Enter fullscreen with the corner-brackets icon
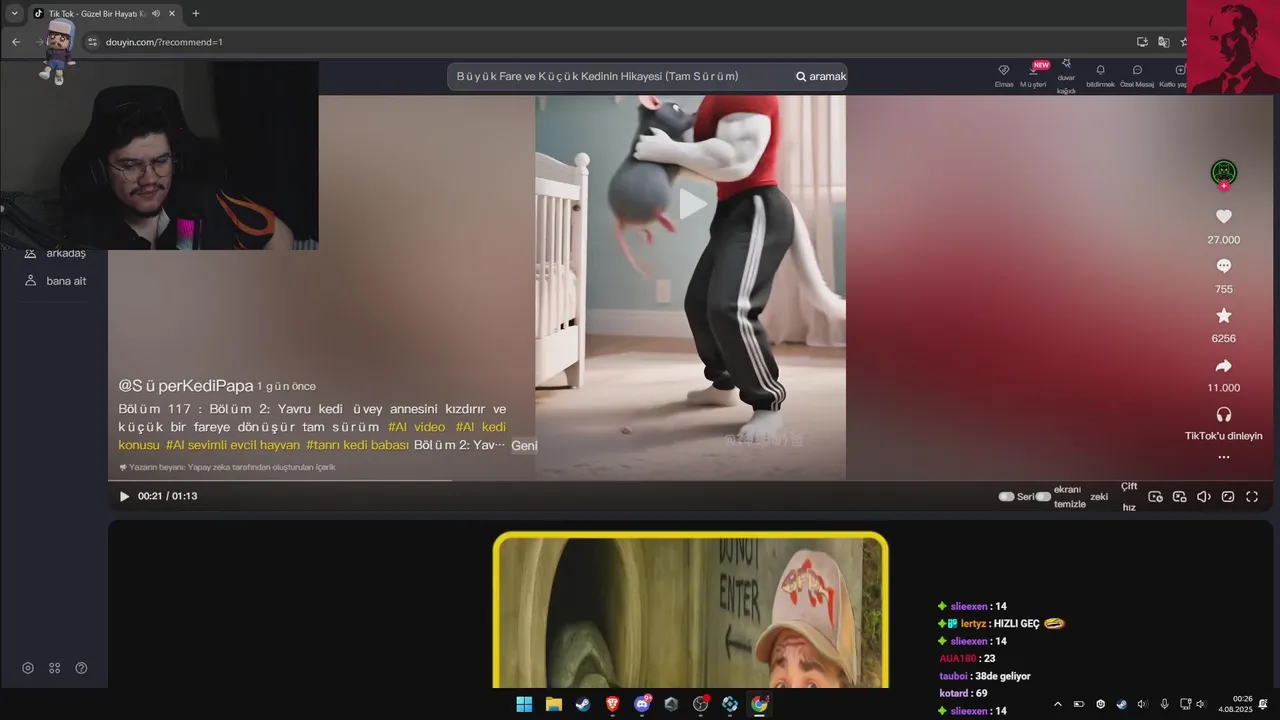 (x=1252, y=496)
